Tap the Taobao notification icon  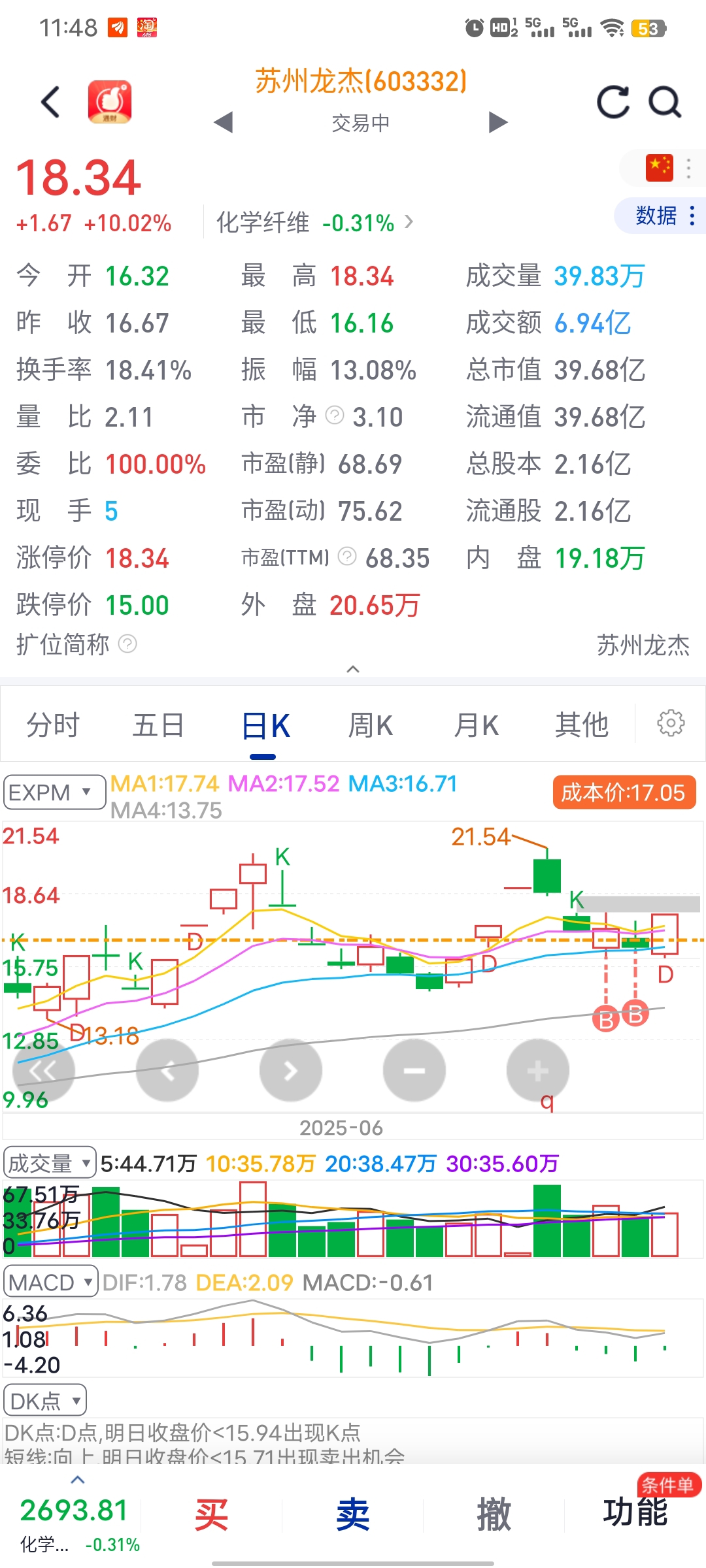click(x=147, y=27)
